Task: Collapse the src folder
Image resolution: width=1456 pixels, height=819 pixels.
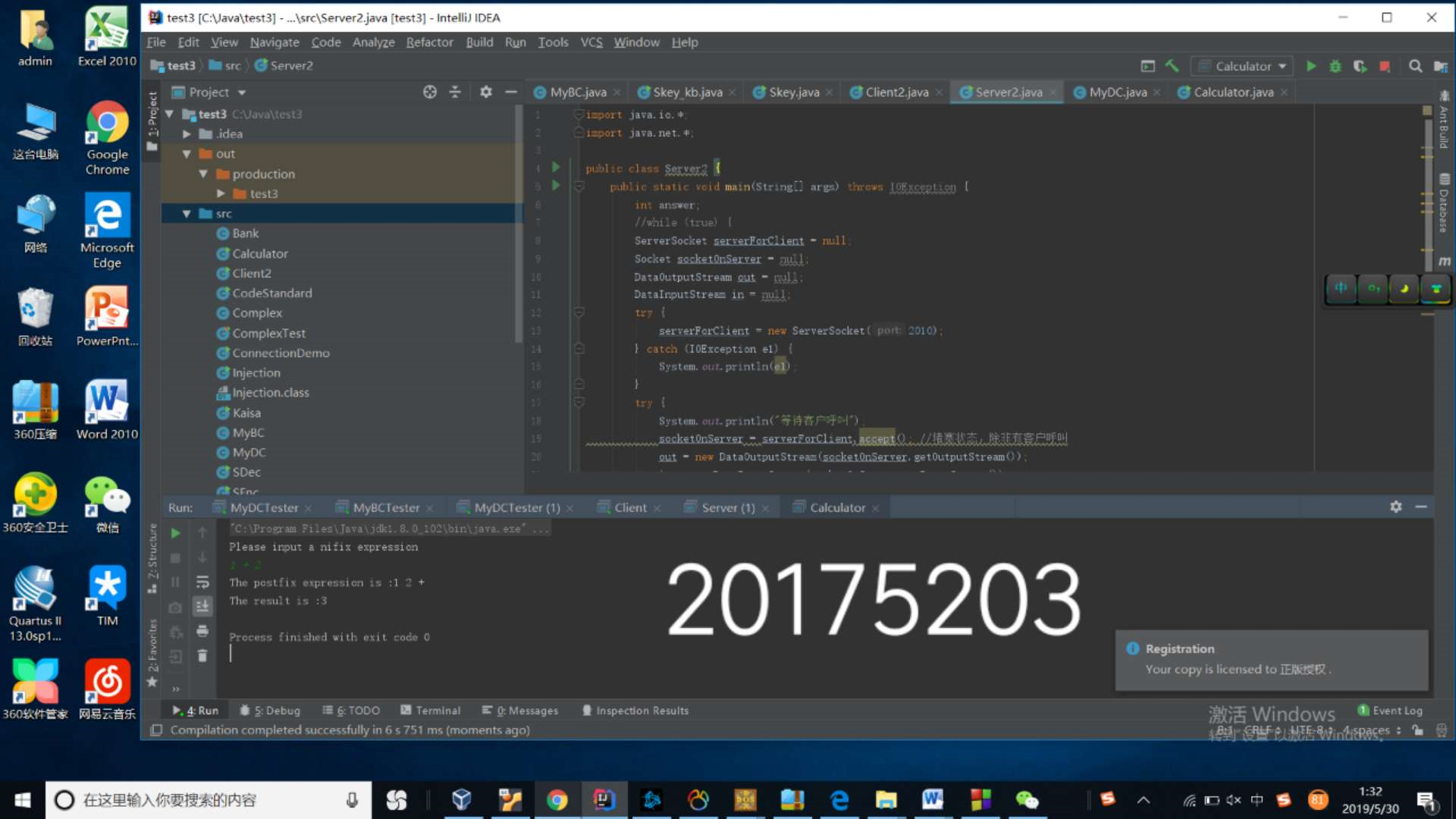Action: click(187, 214)
